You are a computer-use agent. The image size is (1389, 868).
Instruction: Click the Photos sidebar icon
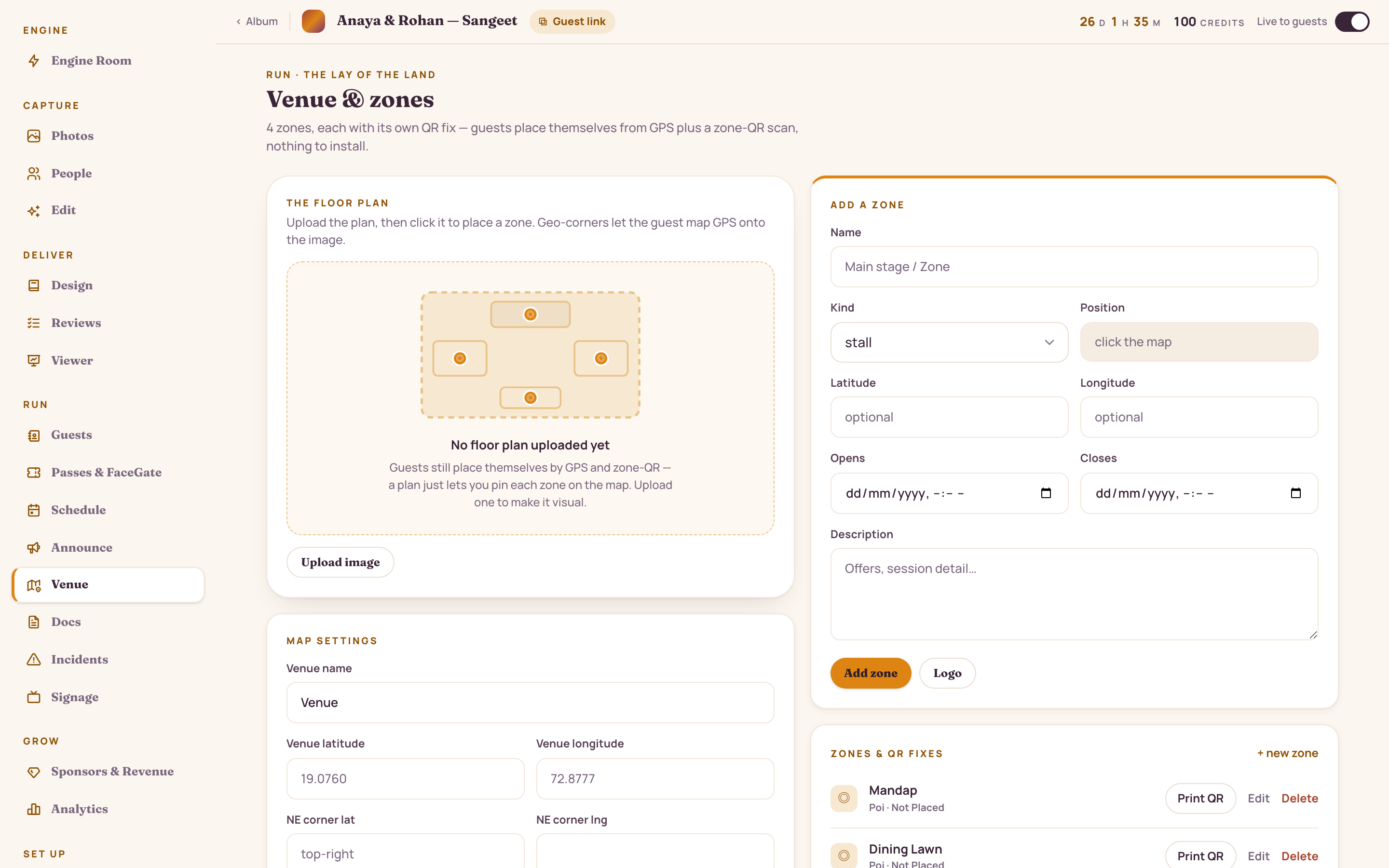tap(34, 136)
